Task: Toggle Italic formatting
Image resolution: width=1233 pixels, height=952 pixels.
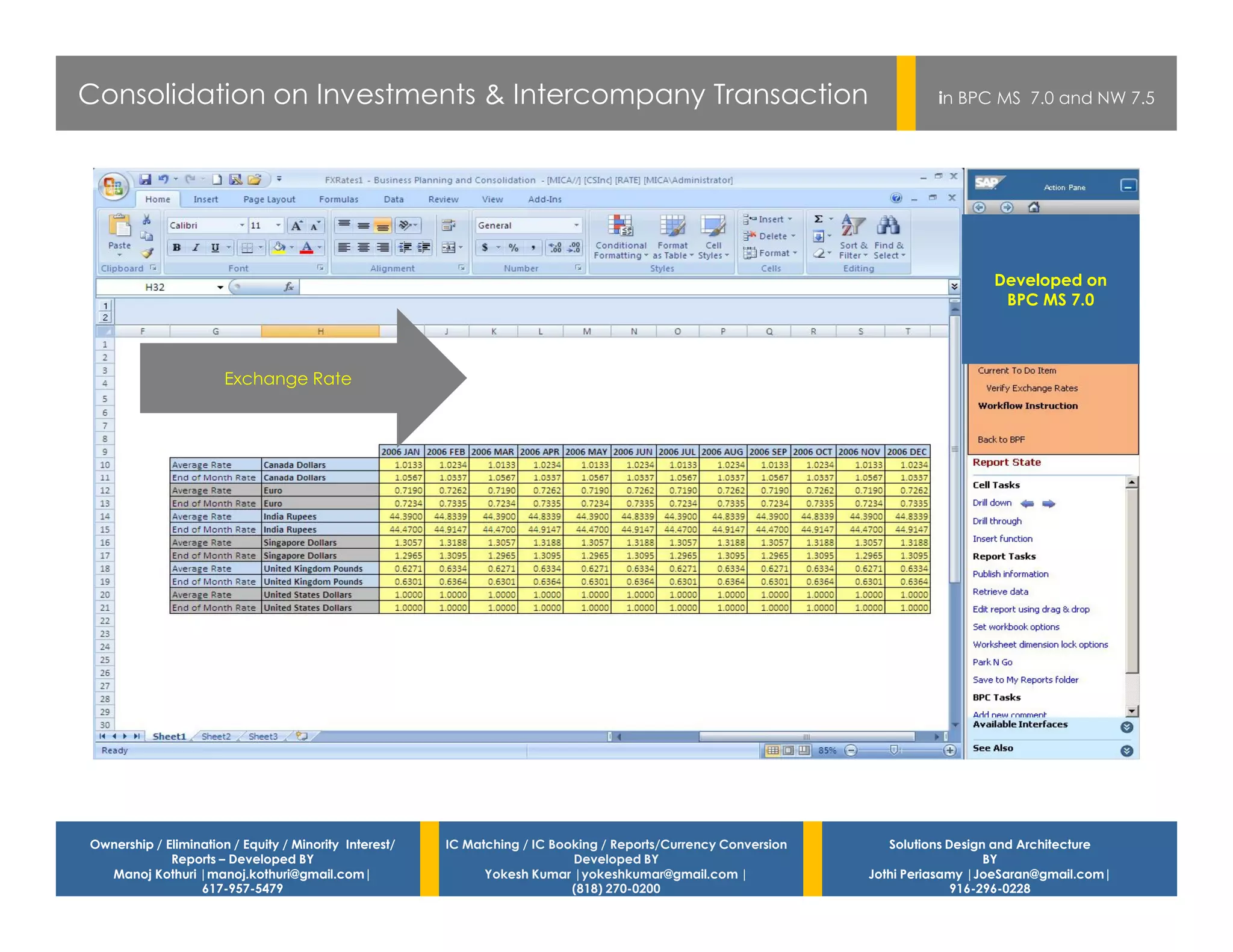Action: 196,247
